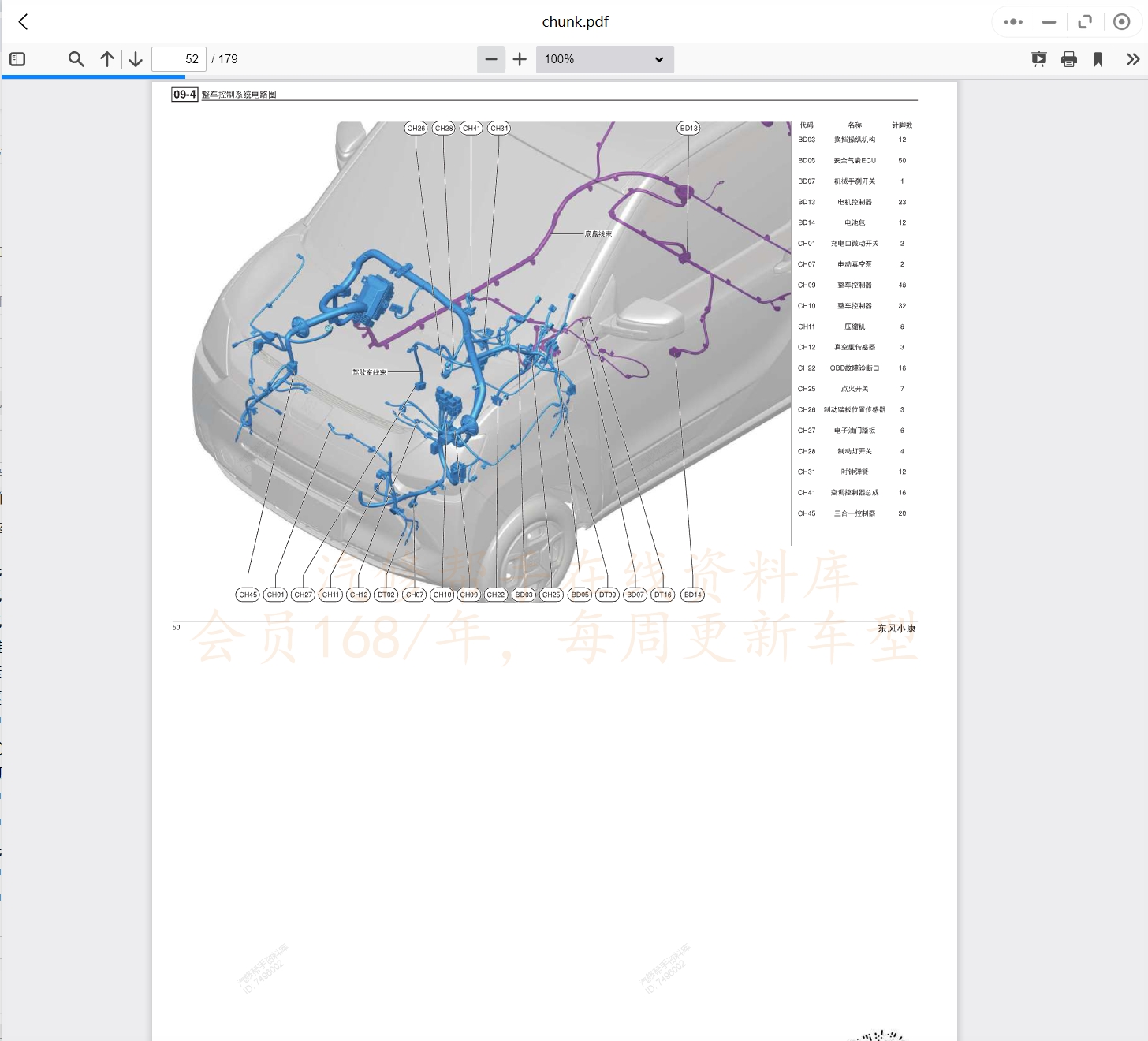
Task: Open the search in document tool
Action: coord(76,59)
